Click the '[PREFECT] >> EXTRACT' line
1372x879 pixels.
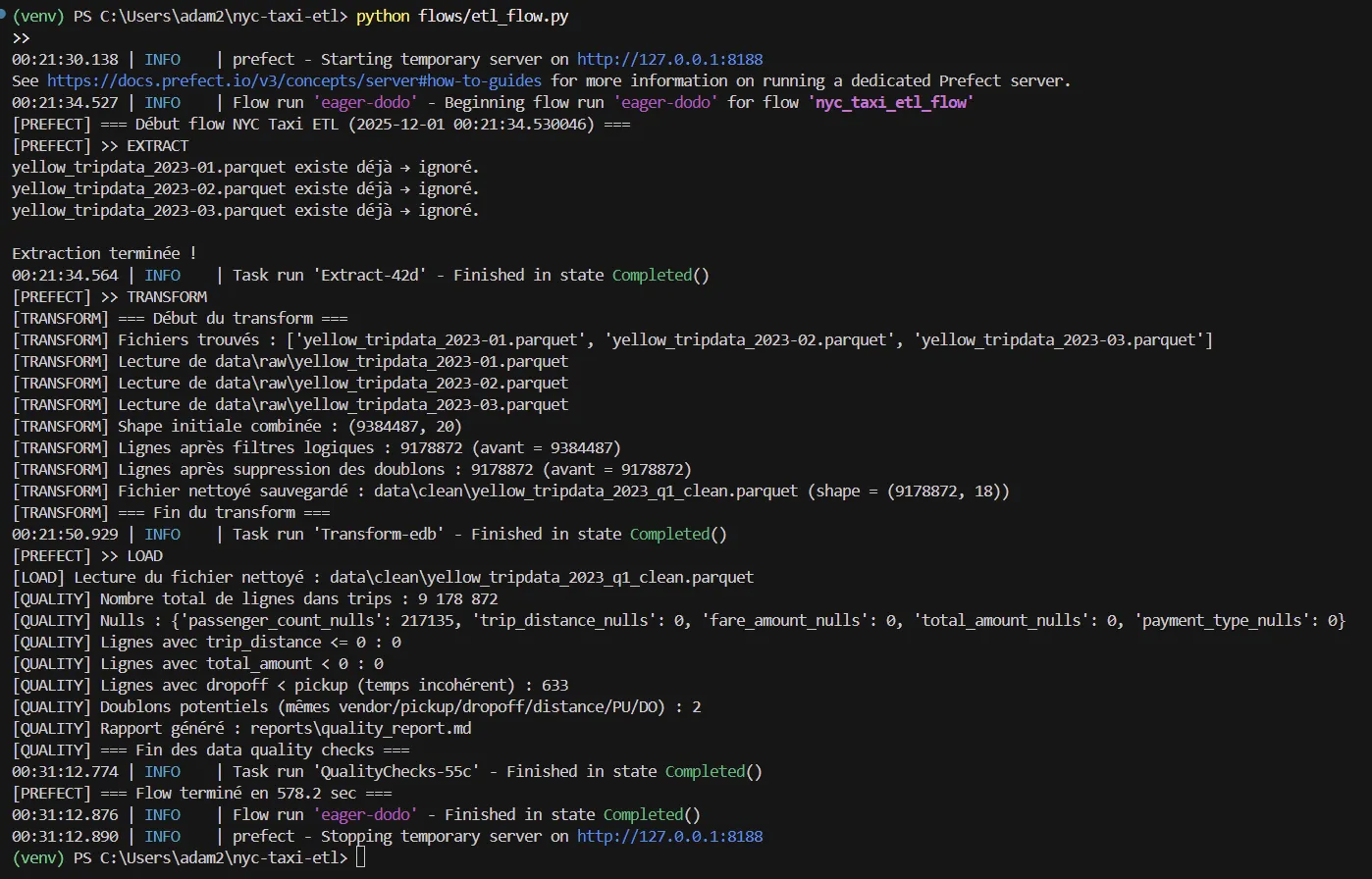tap(100, 146)
